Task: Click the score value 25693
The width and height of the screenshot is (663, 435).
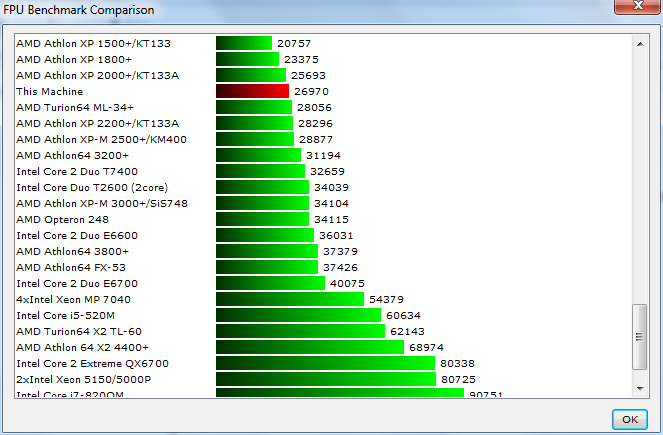Action: (308, 76)
